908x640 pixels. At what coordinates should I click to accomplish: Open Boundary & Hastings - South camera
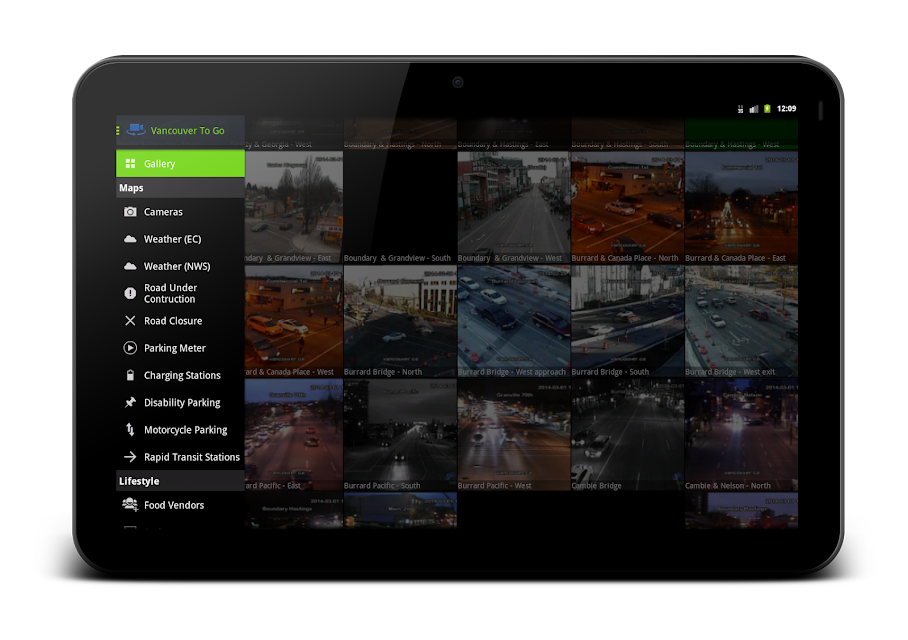[628, 134]
